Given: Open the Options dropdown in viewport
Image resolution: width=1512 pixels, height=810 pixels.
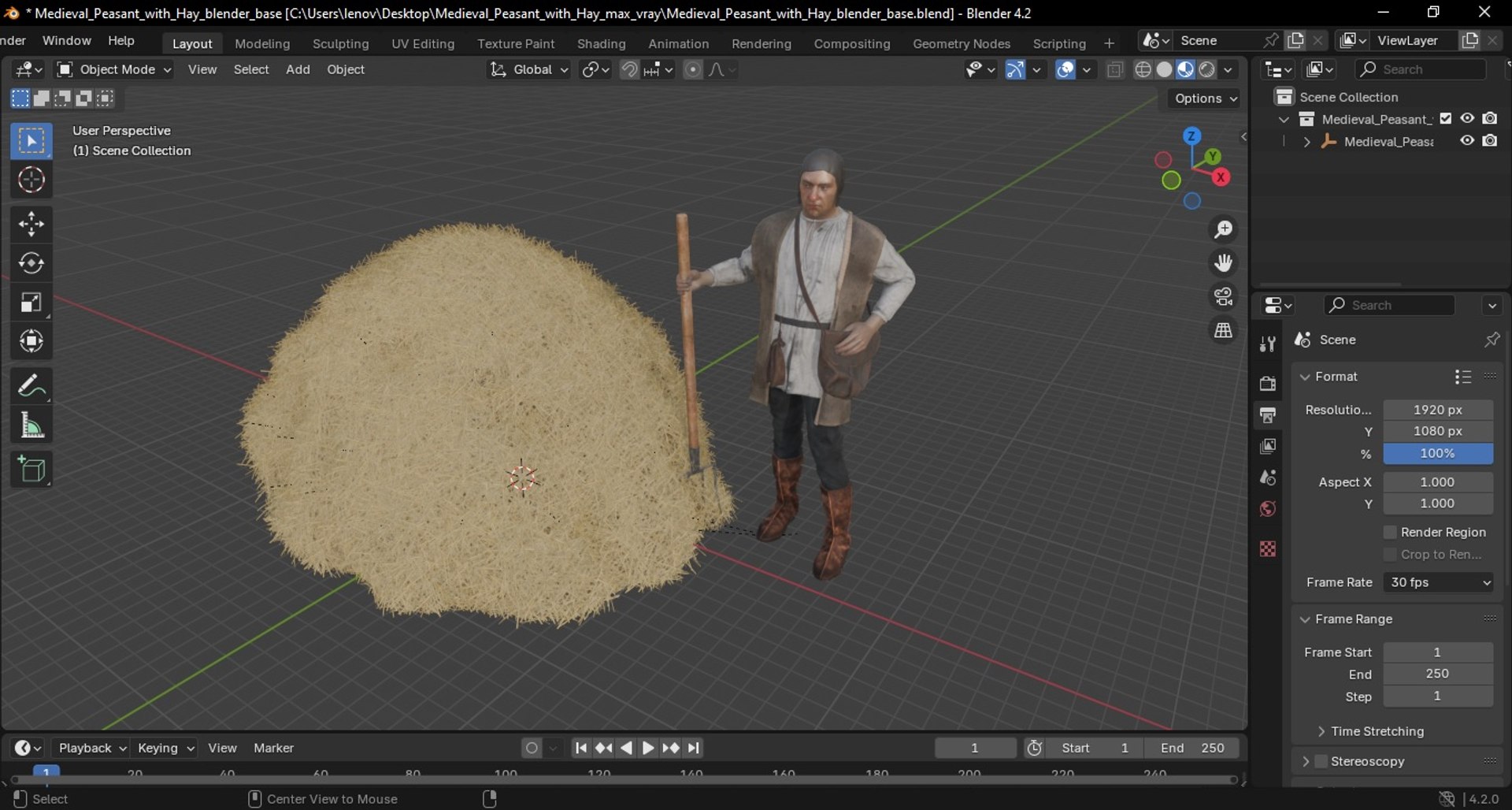Looking at the screenshot, I should [1206, 98].
